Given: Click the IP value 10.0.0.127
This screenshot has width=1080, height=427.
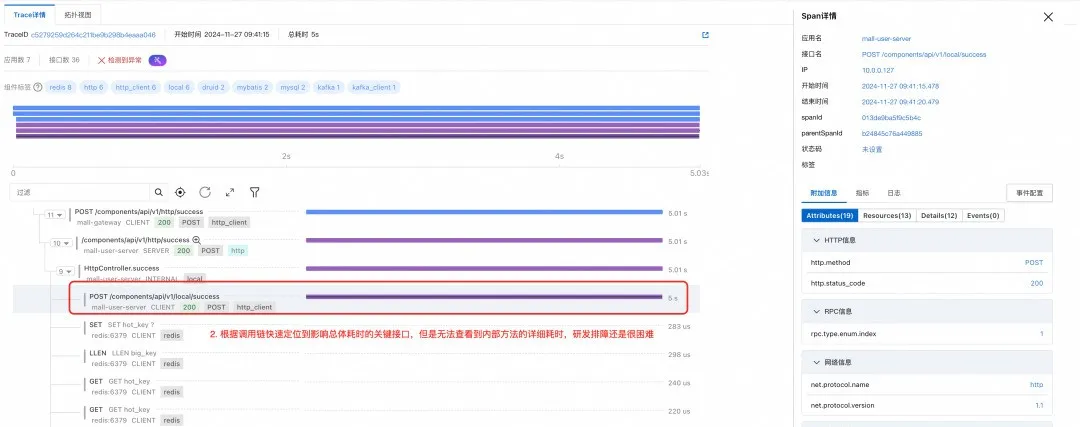Looking at the screenshot, I should click(x=878, y=70).
